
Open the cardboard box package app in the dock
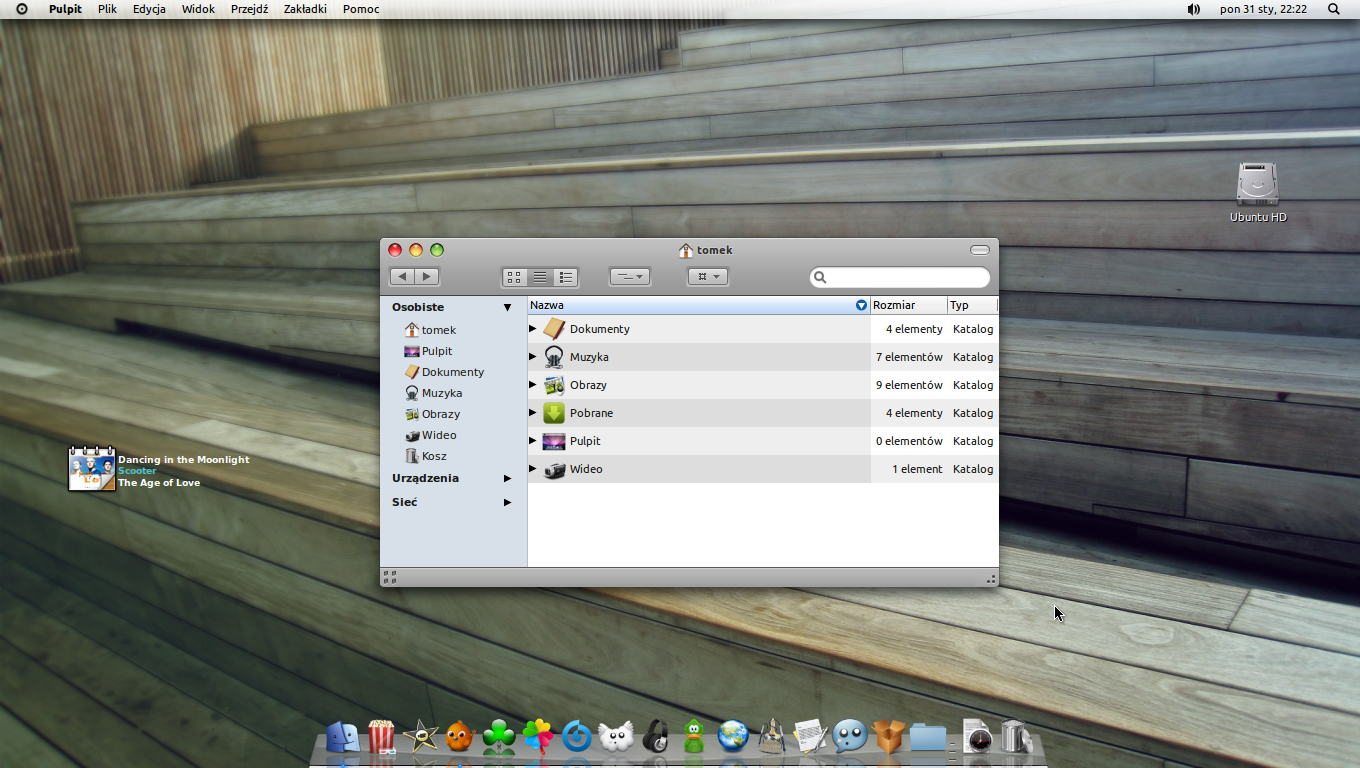coord(889,736)
